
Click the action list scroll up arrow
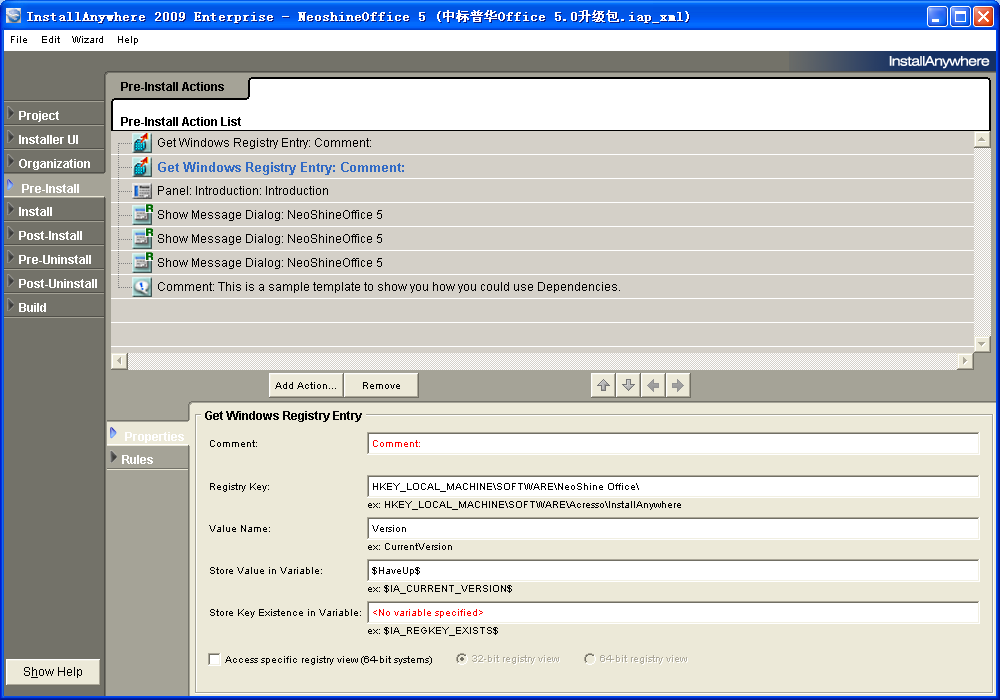coord(982,139)
